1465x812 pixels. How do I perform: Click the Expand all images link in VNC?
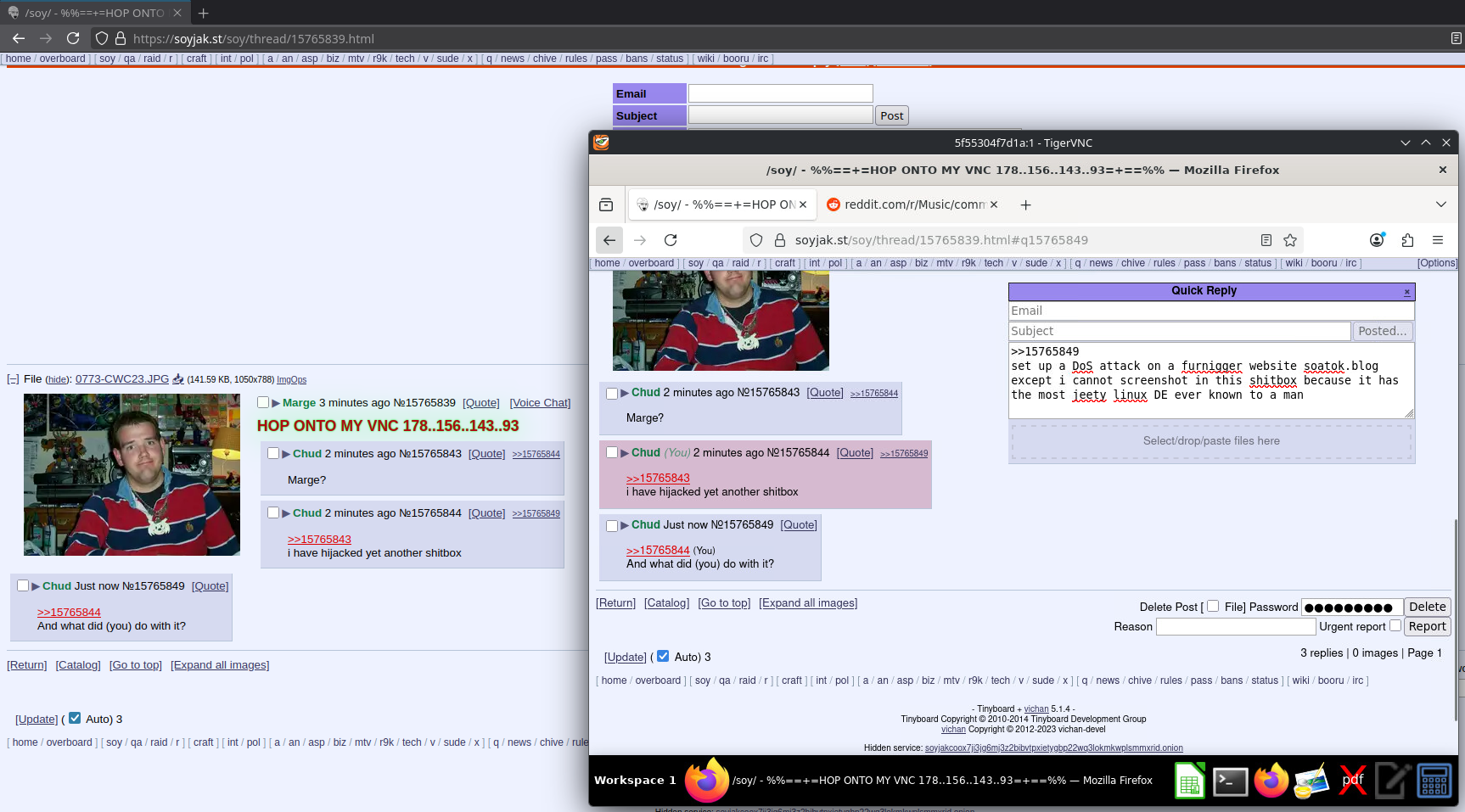807,603
